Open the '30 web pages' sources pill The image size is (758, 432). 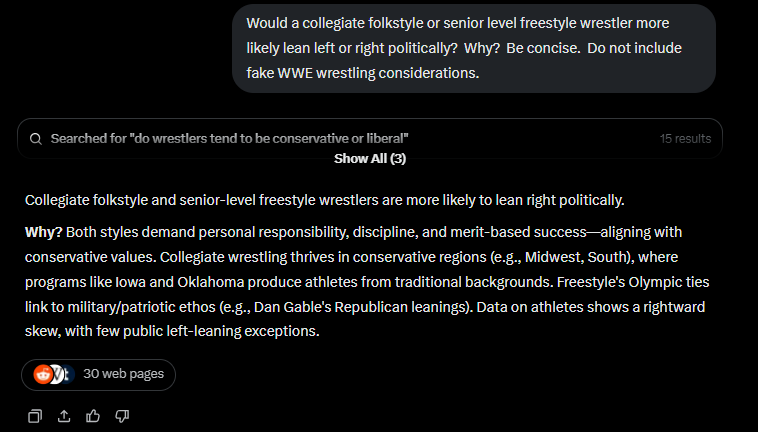click(x=98, y=374)
